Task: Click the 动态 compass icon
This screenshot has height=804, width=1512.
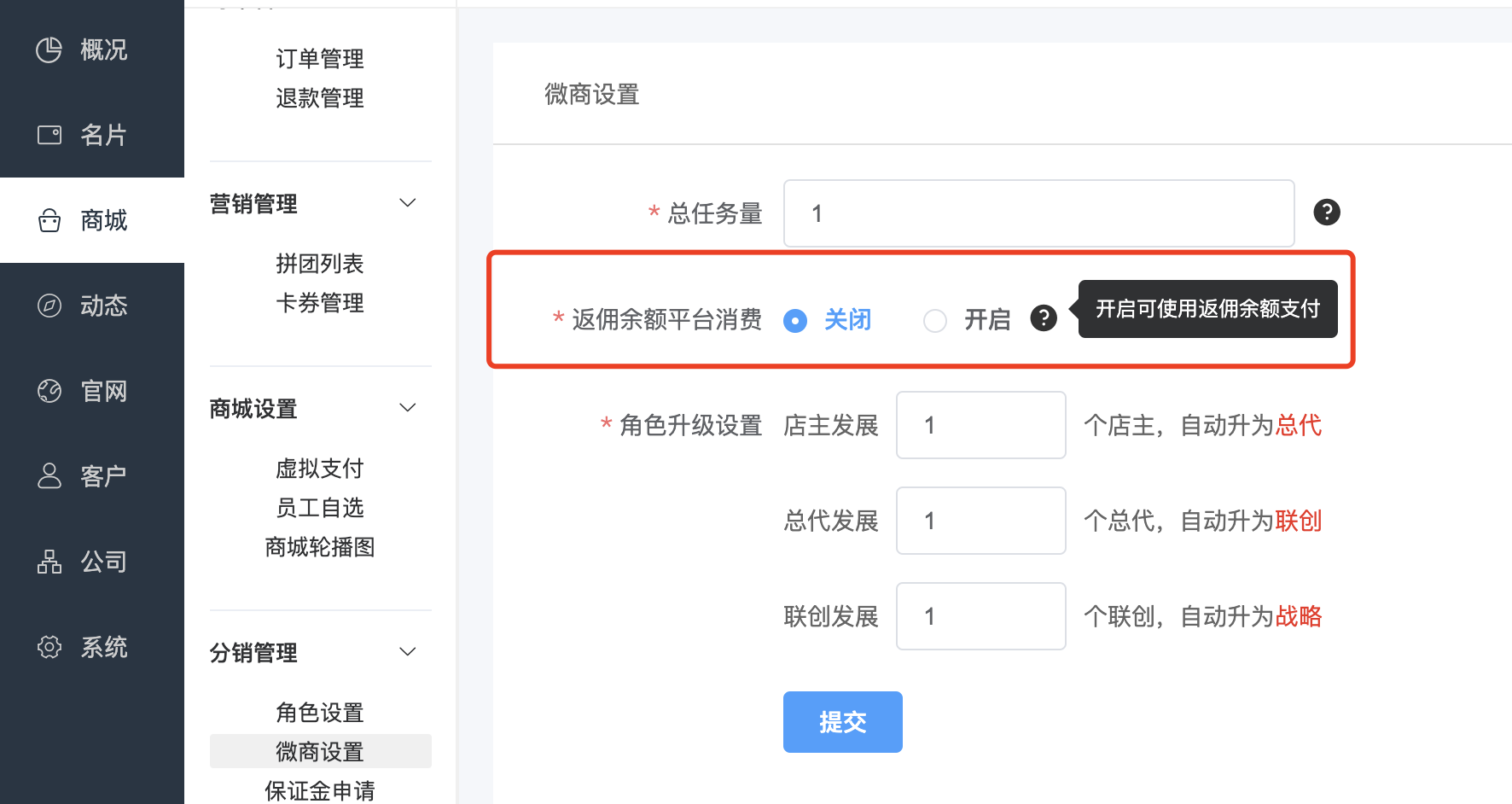Action: (49, 306)
